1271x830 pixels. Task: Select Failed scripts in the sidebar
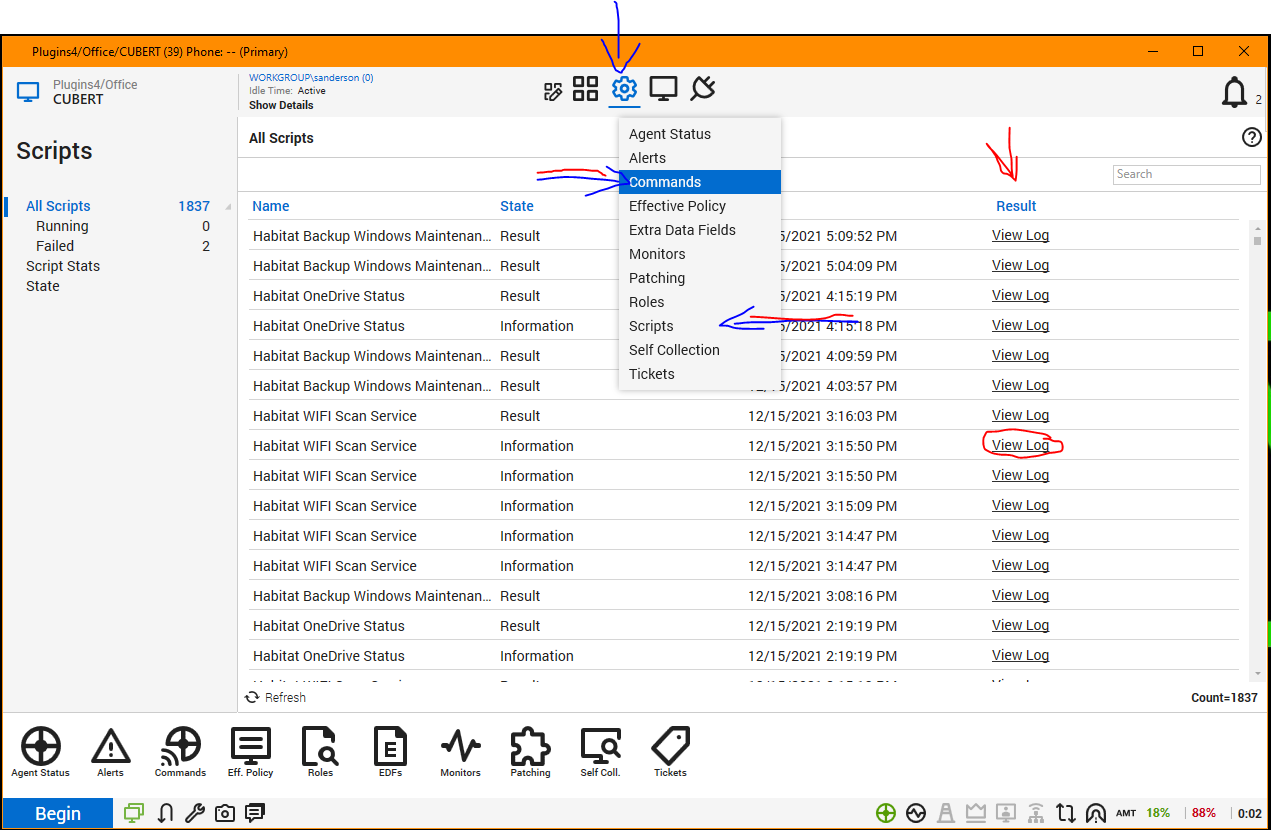(x=55, y=246)
